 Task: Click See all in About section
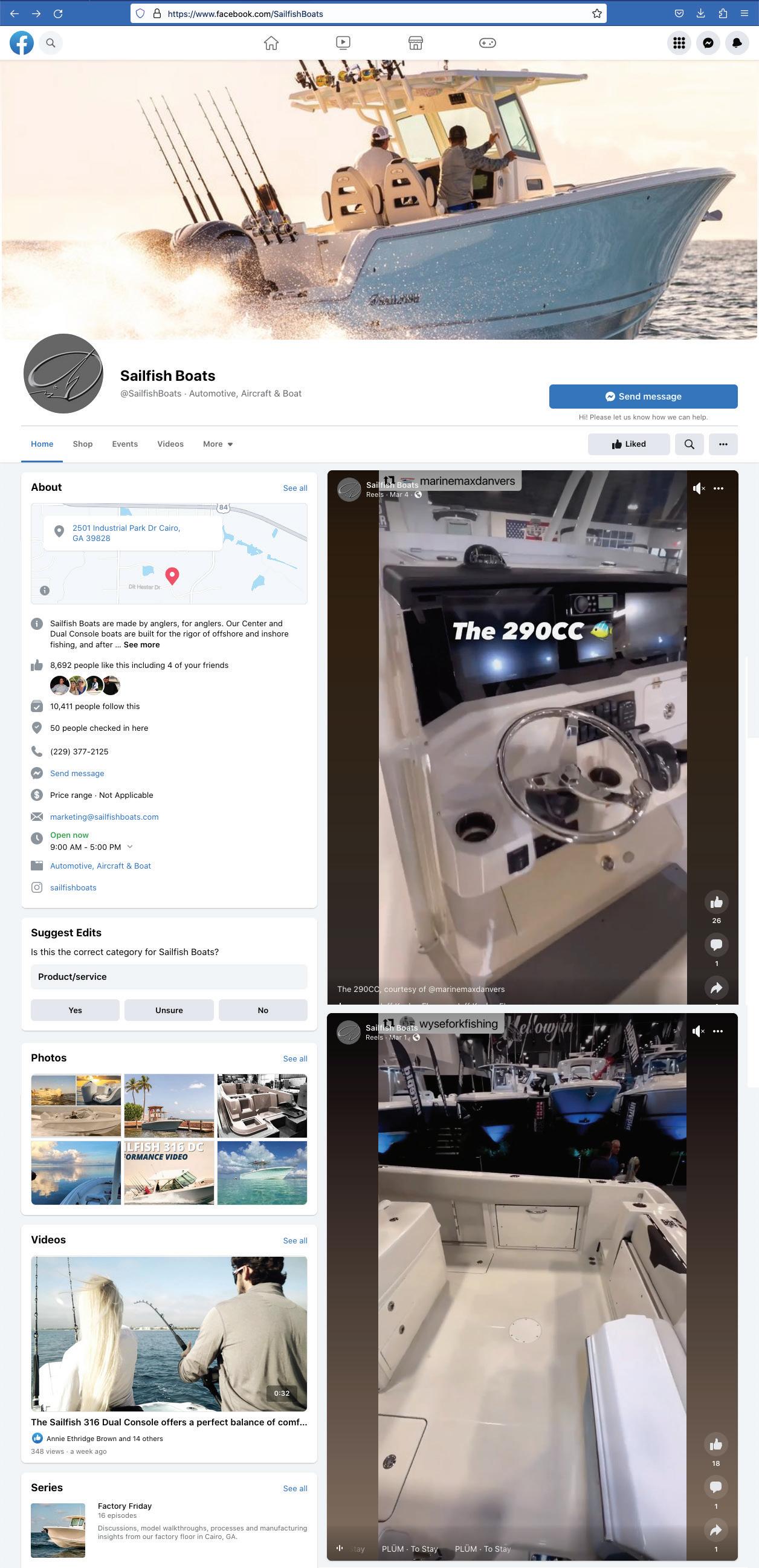coord(296,488)
